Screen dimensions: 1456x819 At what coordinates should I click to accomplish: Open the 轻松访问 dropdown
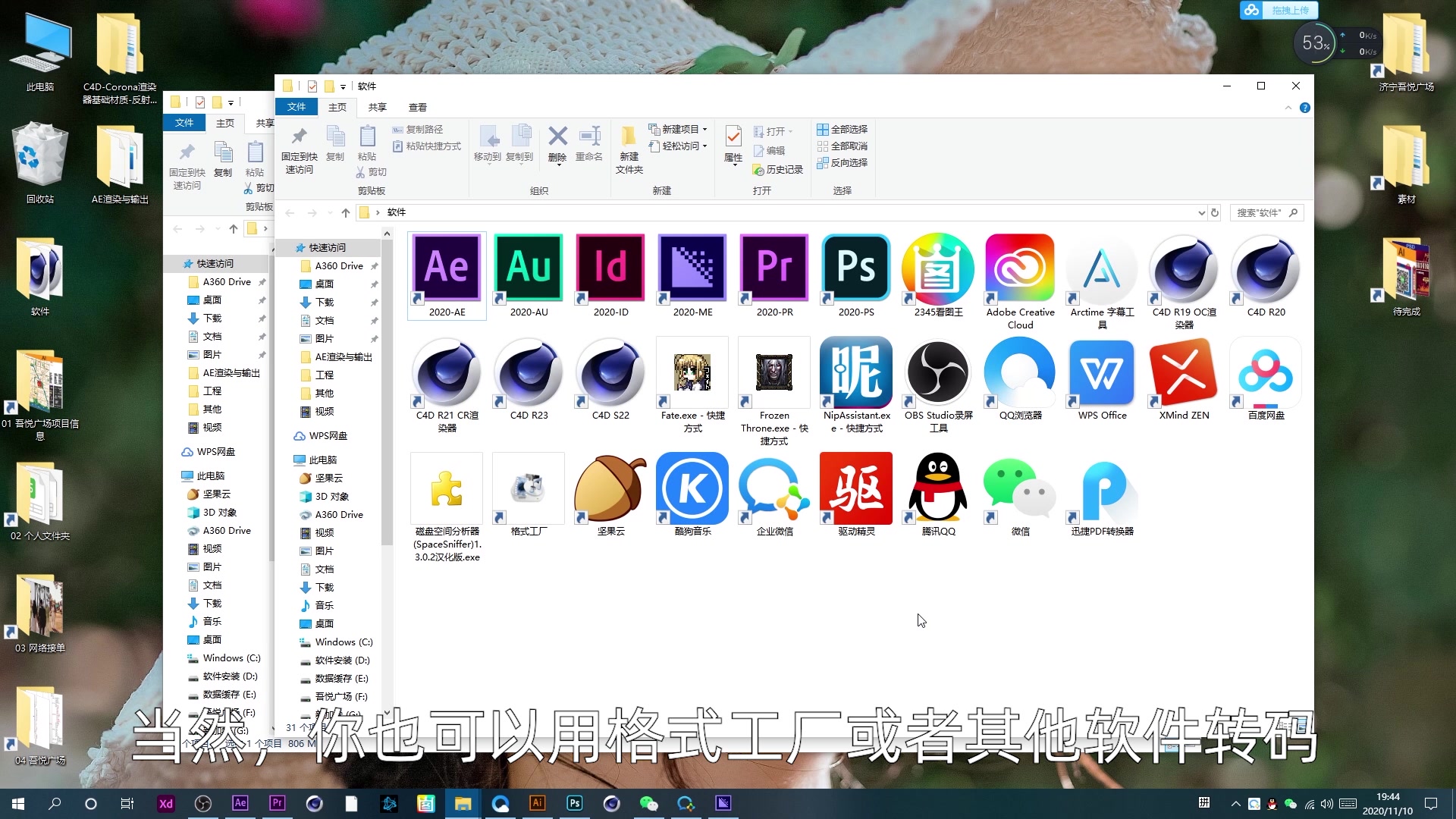point(678,146)
